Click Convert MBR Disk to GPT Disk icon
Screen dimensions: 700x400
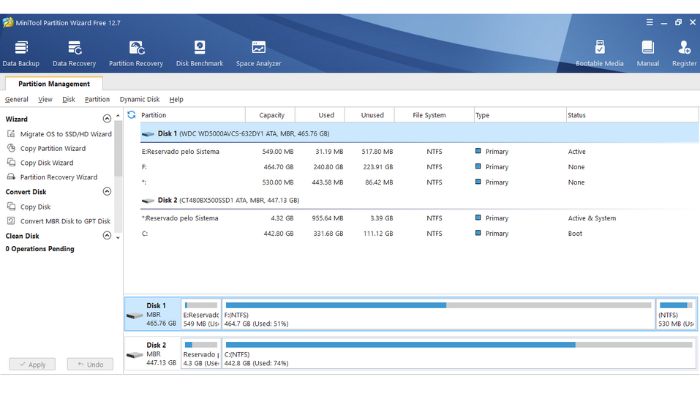coord(11,221)
